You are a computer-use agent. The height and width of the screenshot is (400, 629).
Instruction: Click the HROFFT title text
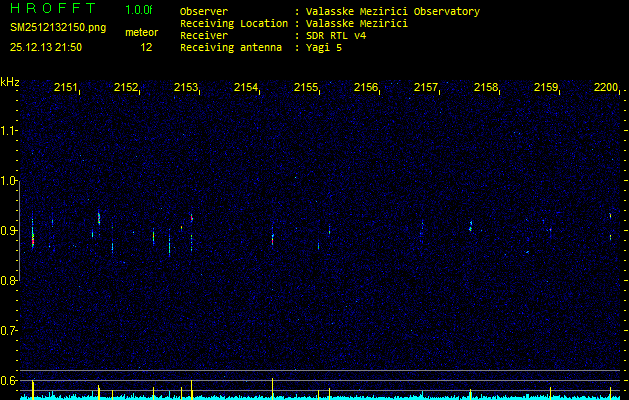point(53,9)
